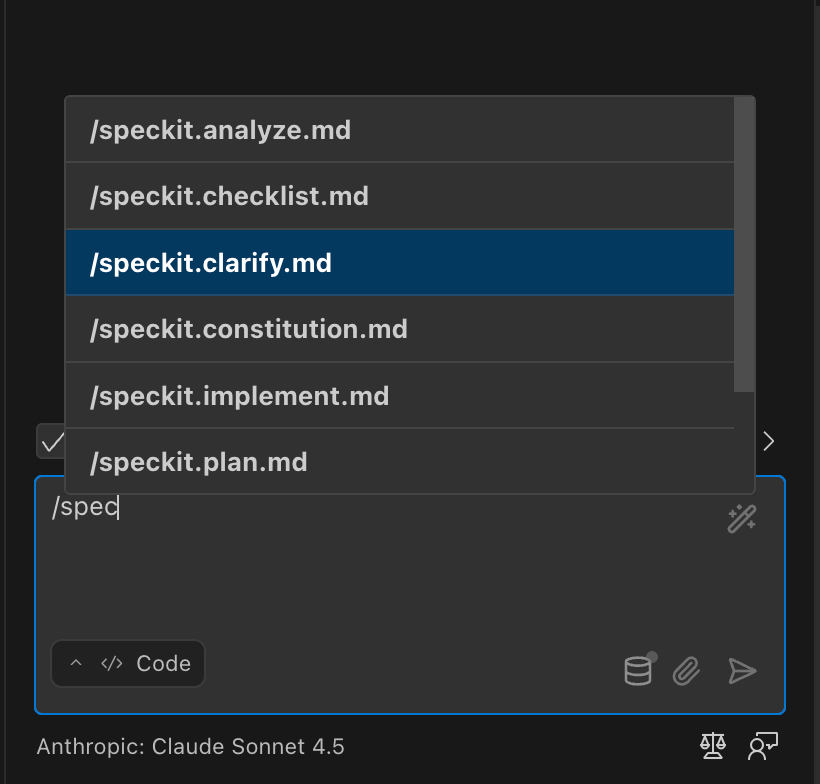This screenshot has width=820, height=784.
Task: Click the chat input field containing /spec
Action: click(x=410, y=595)
